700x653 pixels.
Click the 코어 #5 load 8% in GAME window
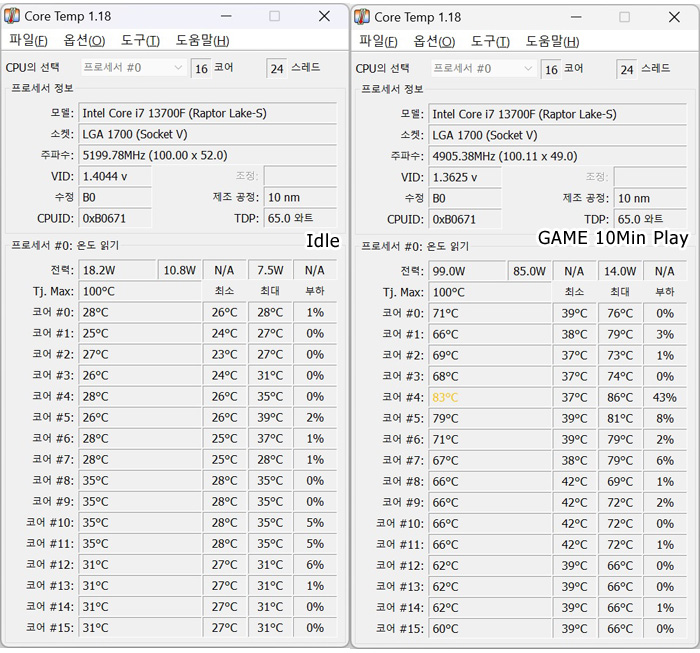(x=665, y=418)
